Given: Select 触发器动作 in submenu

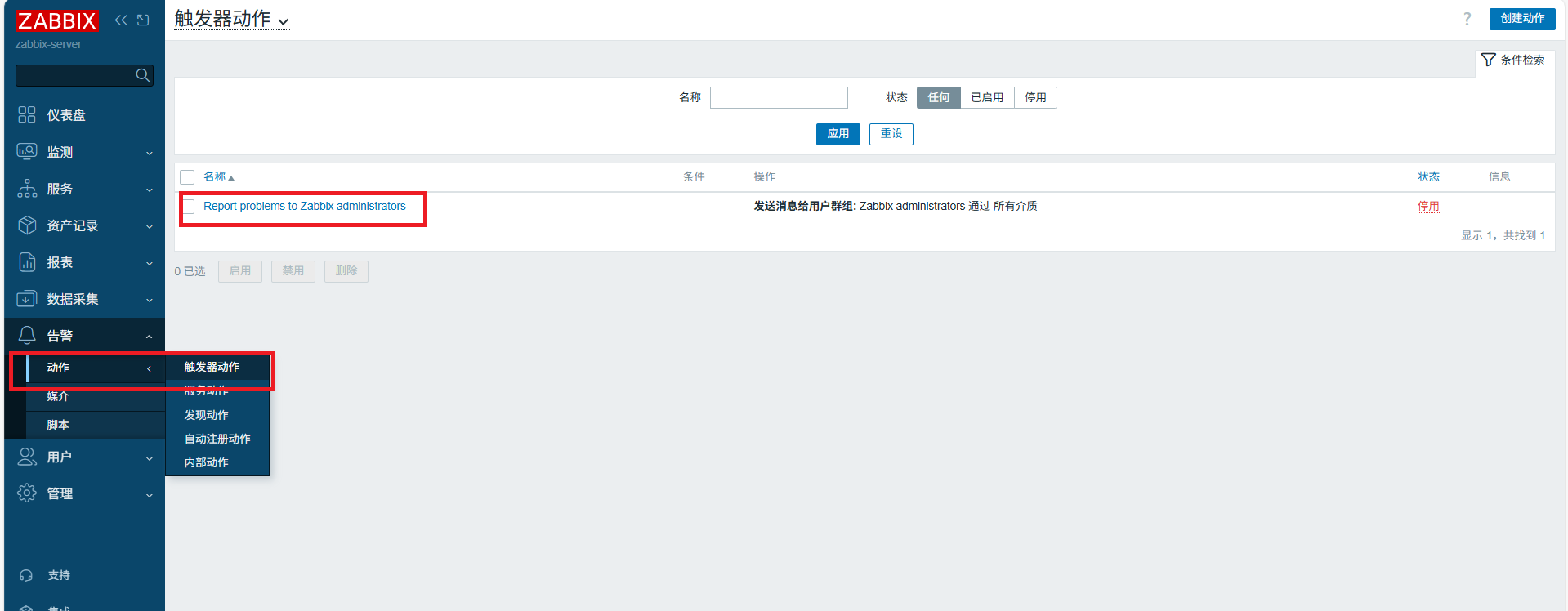Looking at the screenshot, I should [217, 368].
